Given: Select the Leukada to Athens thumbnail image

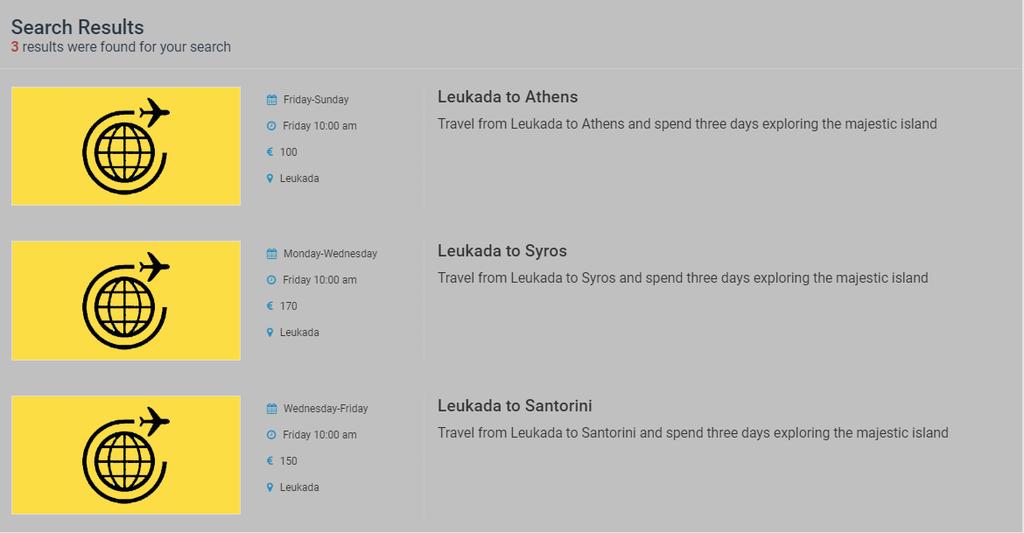Looking at the screenshot, I should (126, 146).
